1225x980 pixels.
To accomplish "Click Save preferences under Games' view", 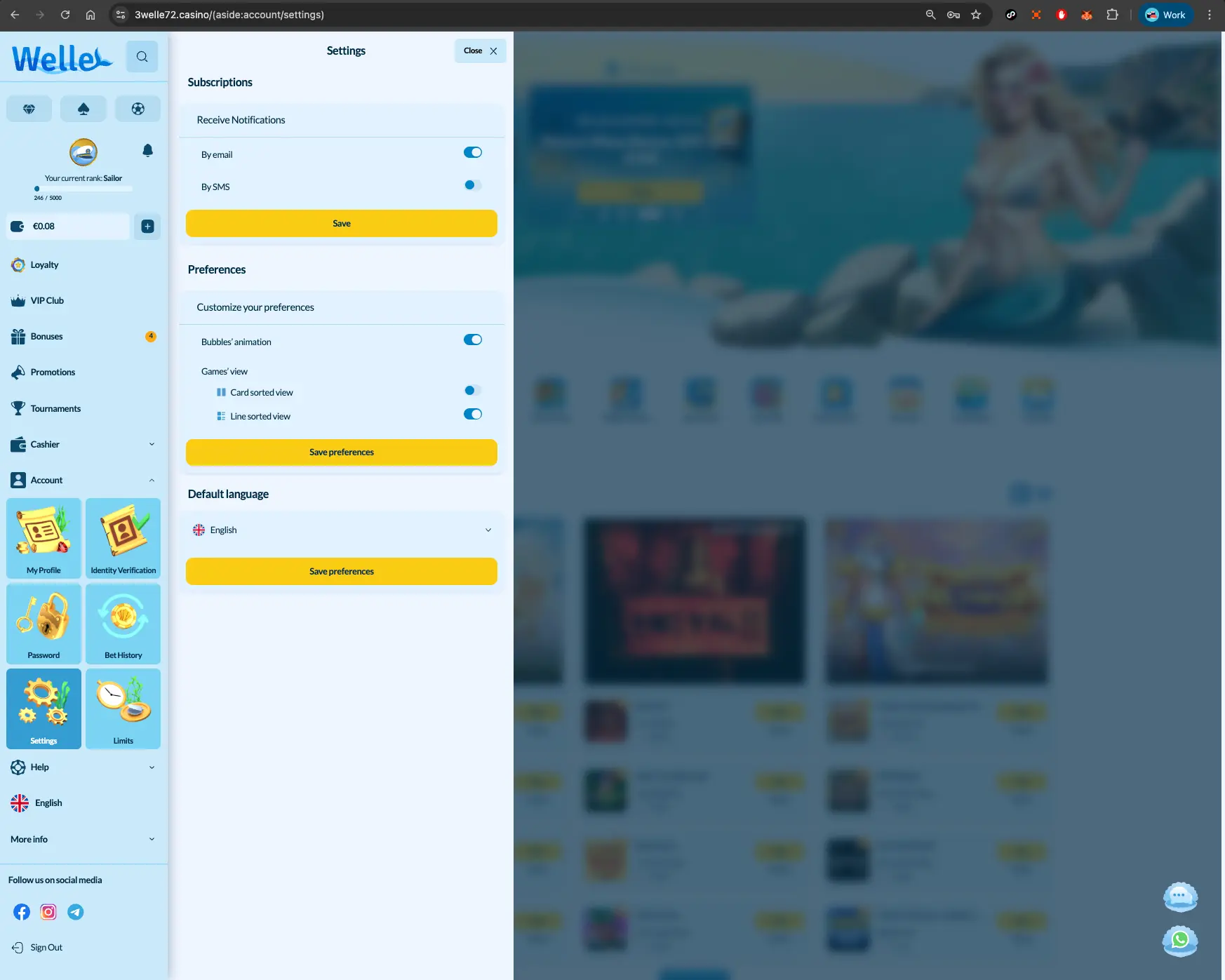I will [342, 452].
